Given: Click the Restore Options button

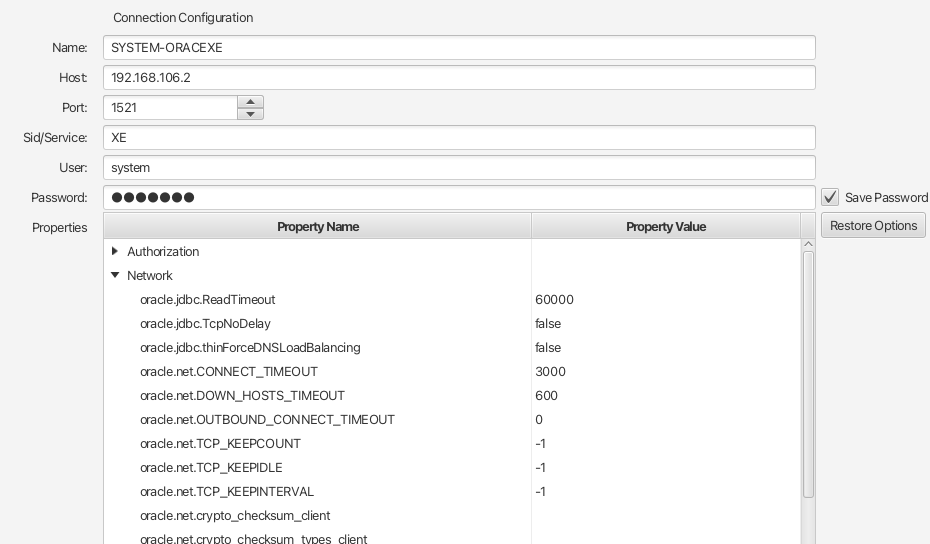Looking at the screenshot, I should pyautogui.click(x=873, y=225).
